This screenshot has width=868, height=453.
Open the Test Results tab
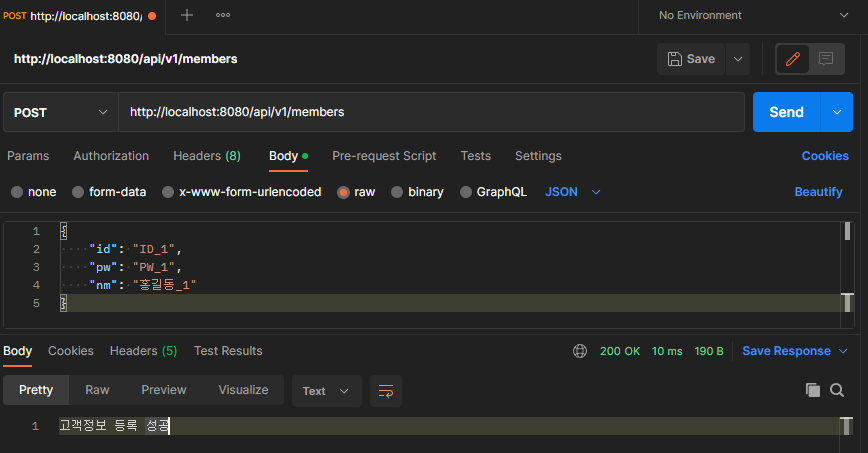pos(228,351)
